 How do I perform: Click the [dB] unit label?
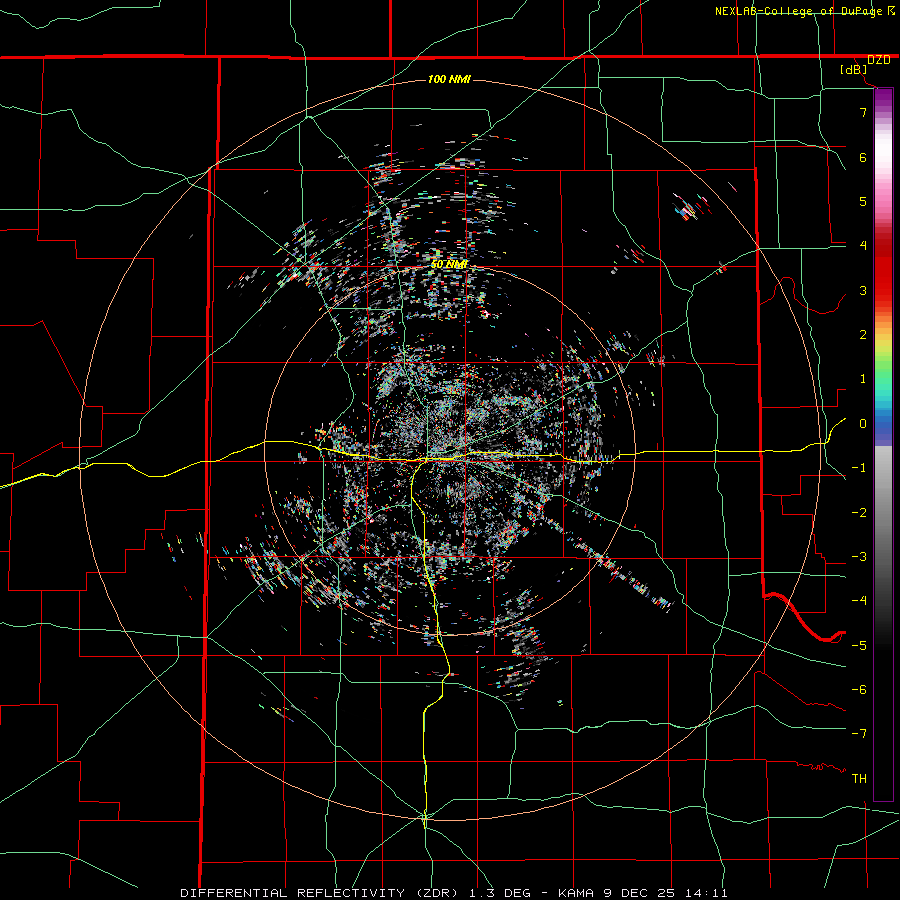(853, 70)
